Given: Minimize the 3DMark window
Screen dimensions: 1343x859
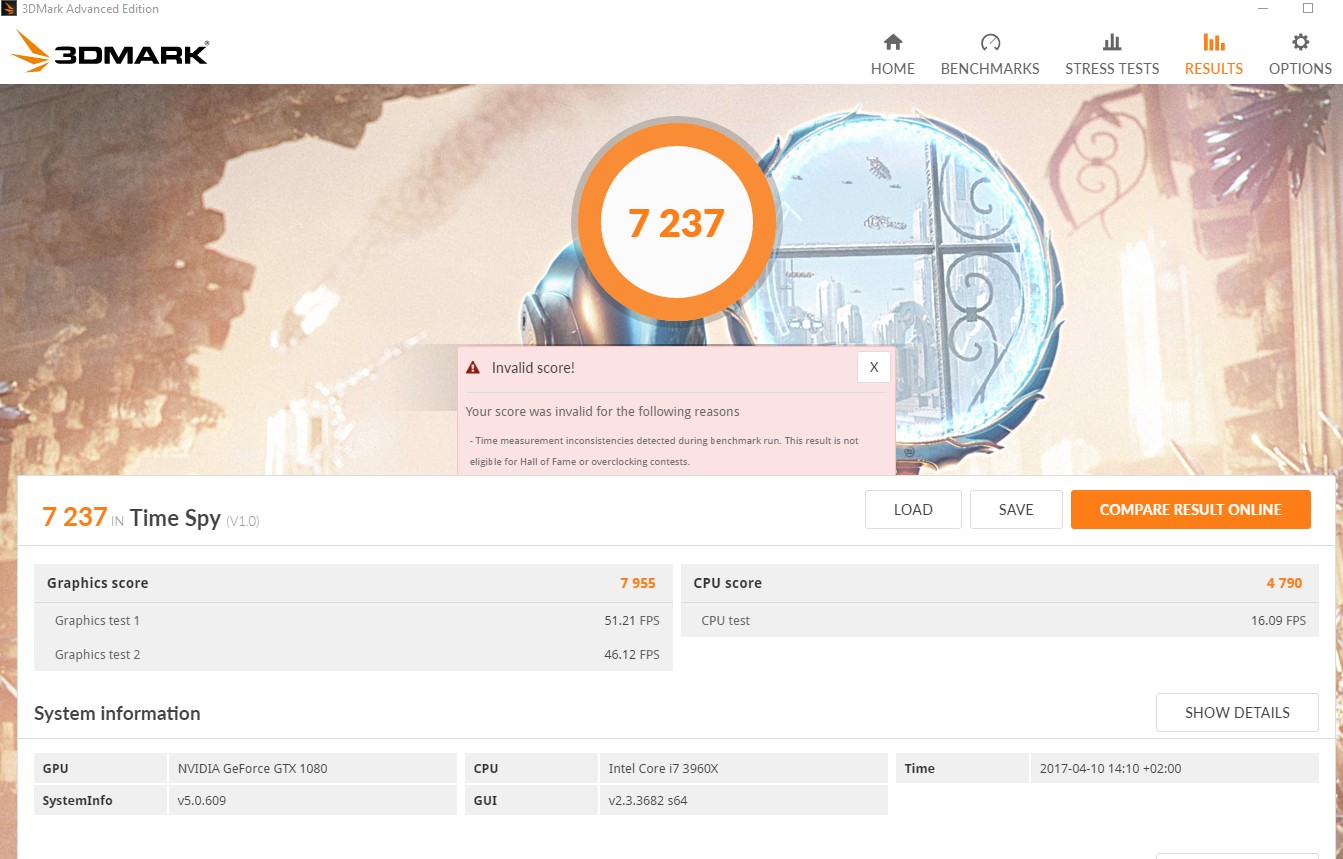Looking at the screenshot, I should pos(1262,8).
